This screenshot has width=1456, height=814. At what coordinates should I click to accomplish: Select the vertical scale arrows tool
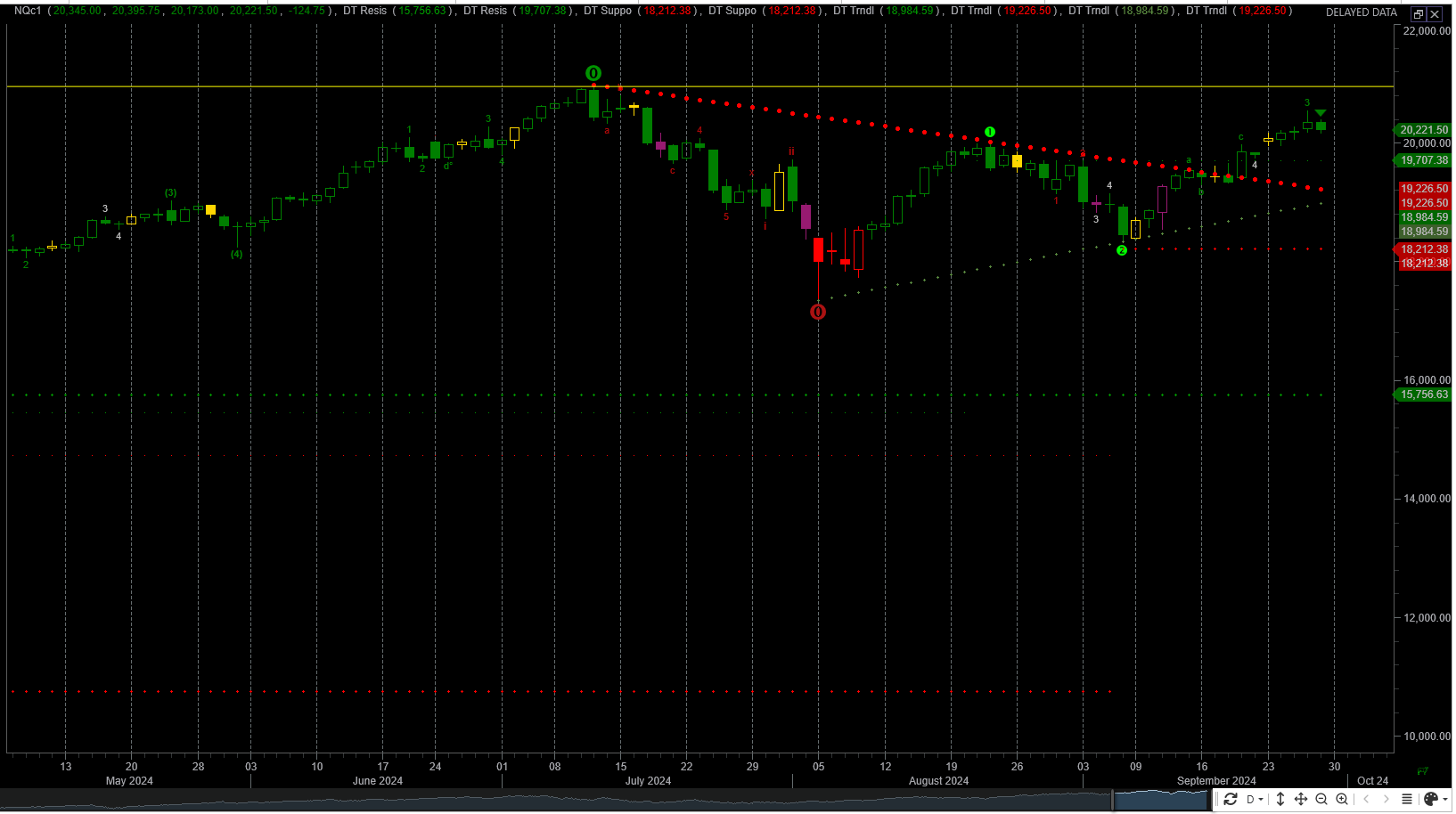coord(1280,799)
